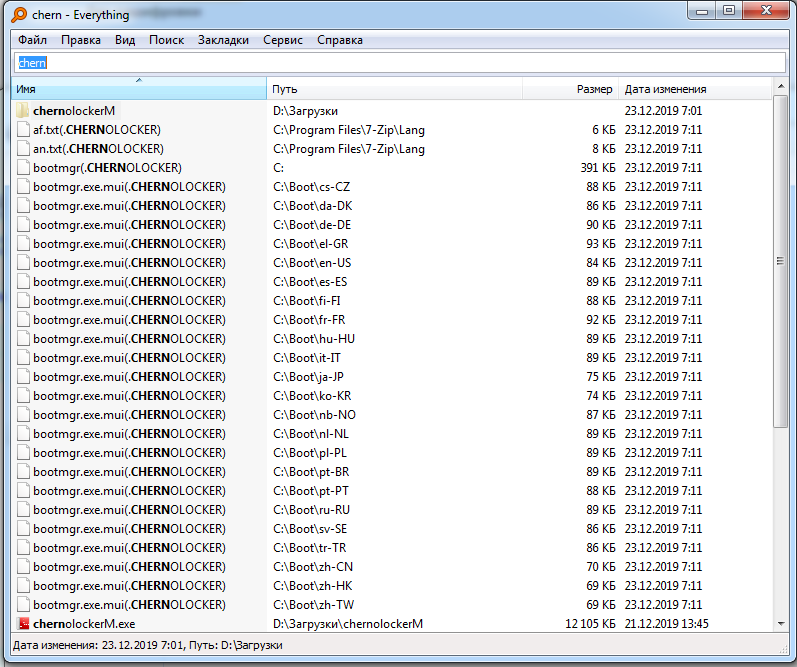Image resolution: width=797 pixels, height=667 pixels.
Task: Click the path C:\Boot\pt-PT
Action: pos(311,491)
